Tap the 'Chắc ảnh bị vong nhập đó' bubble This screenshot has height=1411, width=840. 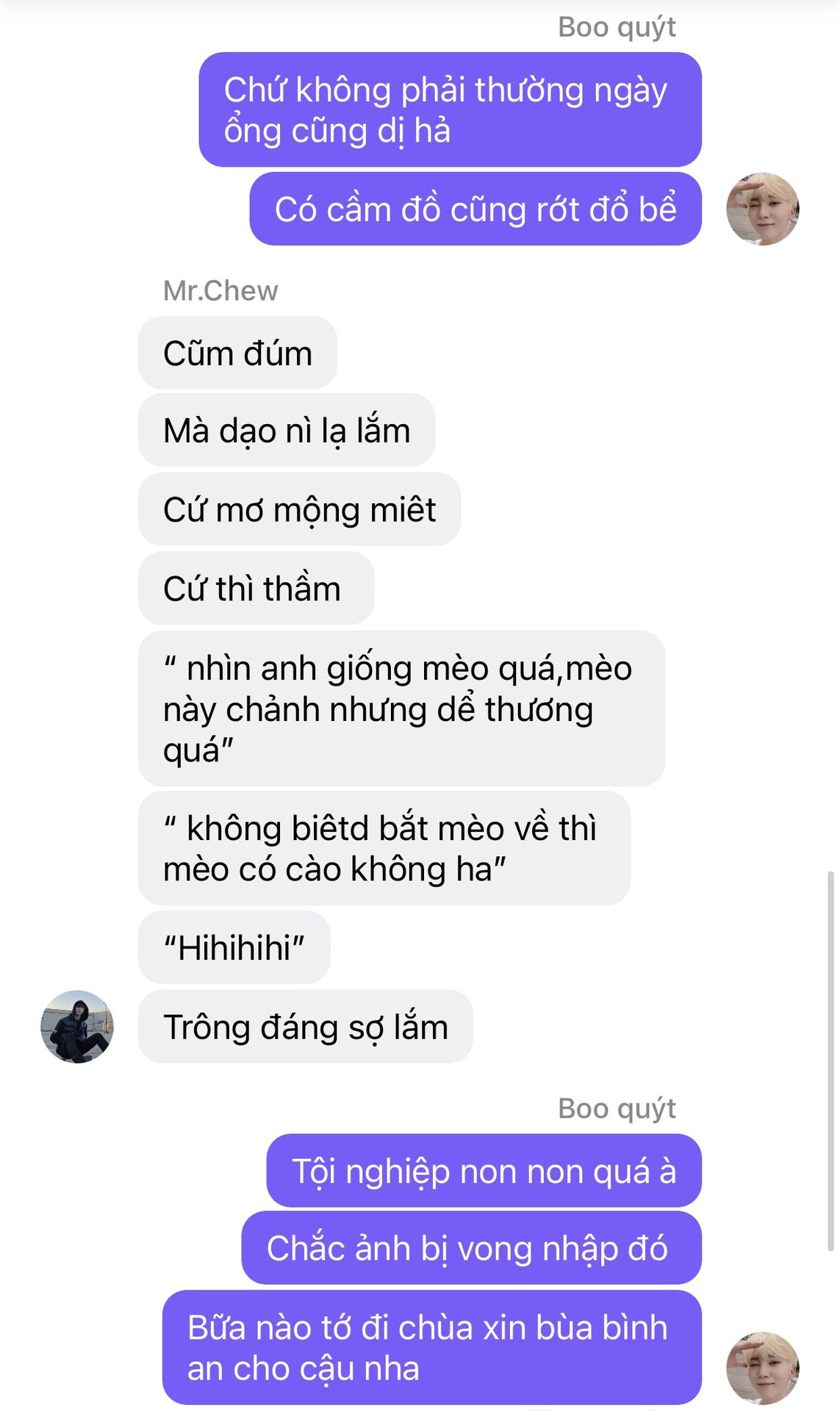(x=471, y=1248)
